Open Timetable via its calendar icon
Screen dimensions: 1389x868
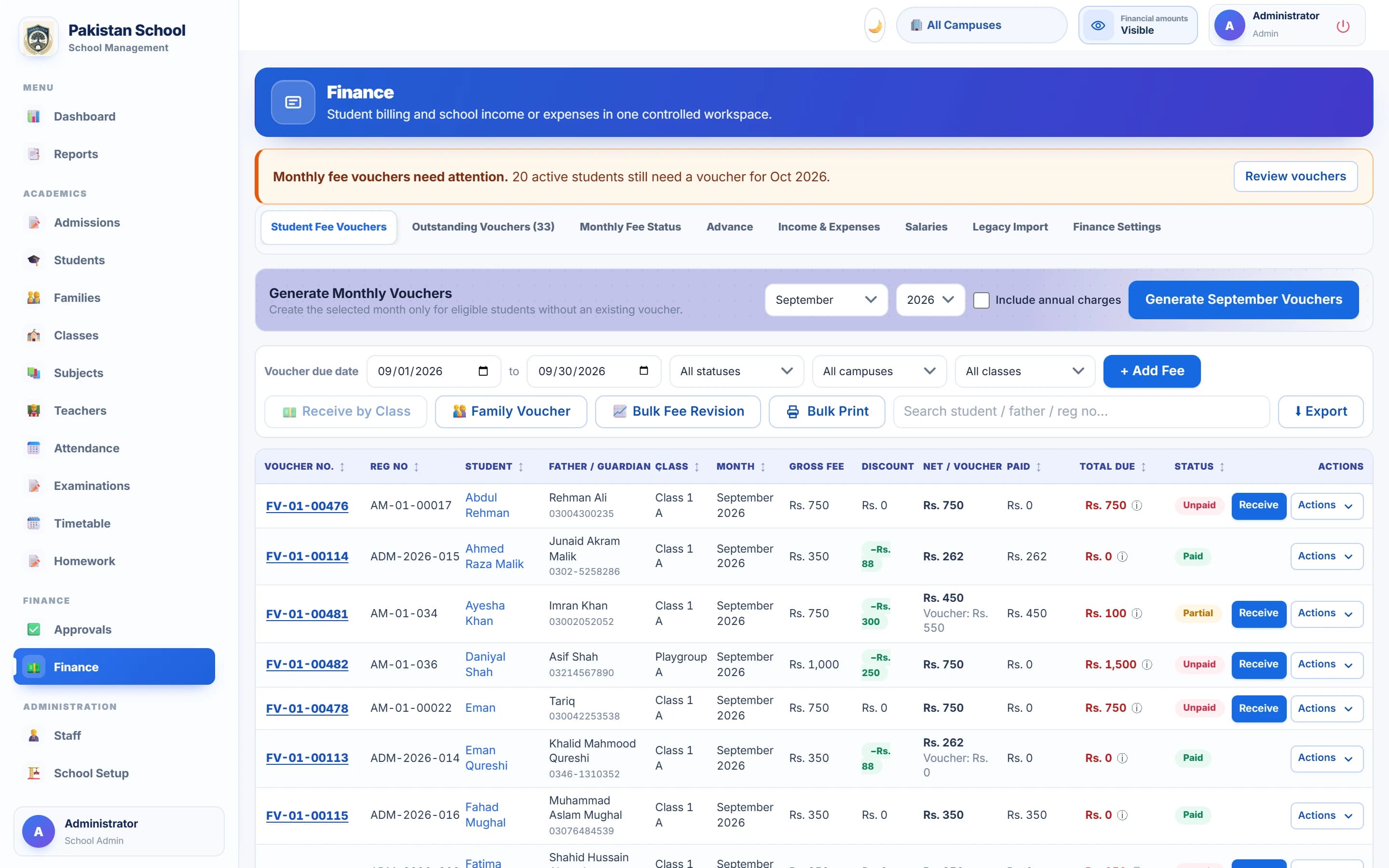coord(34,524)
